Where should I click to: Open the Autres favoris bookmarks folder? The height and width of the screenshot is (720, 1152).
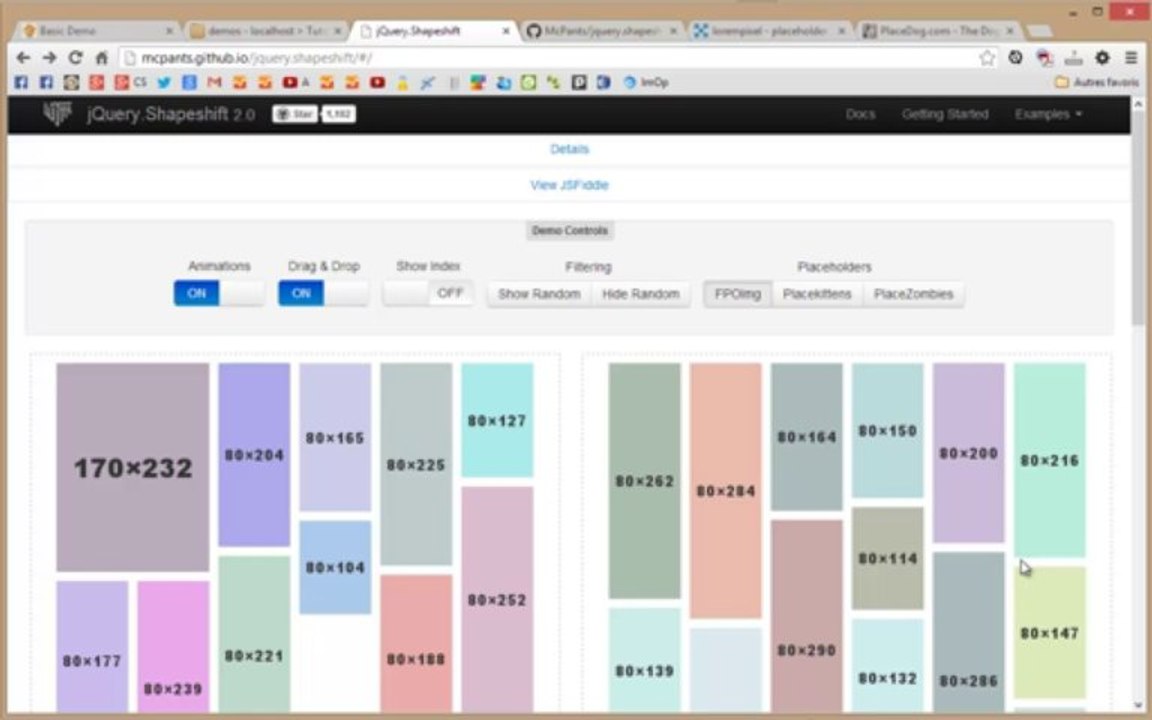(1097, 82)
